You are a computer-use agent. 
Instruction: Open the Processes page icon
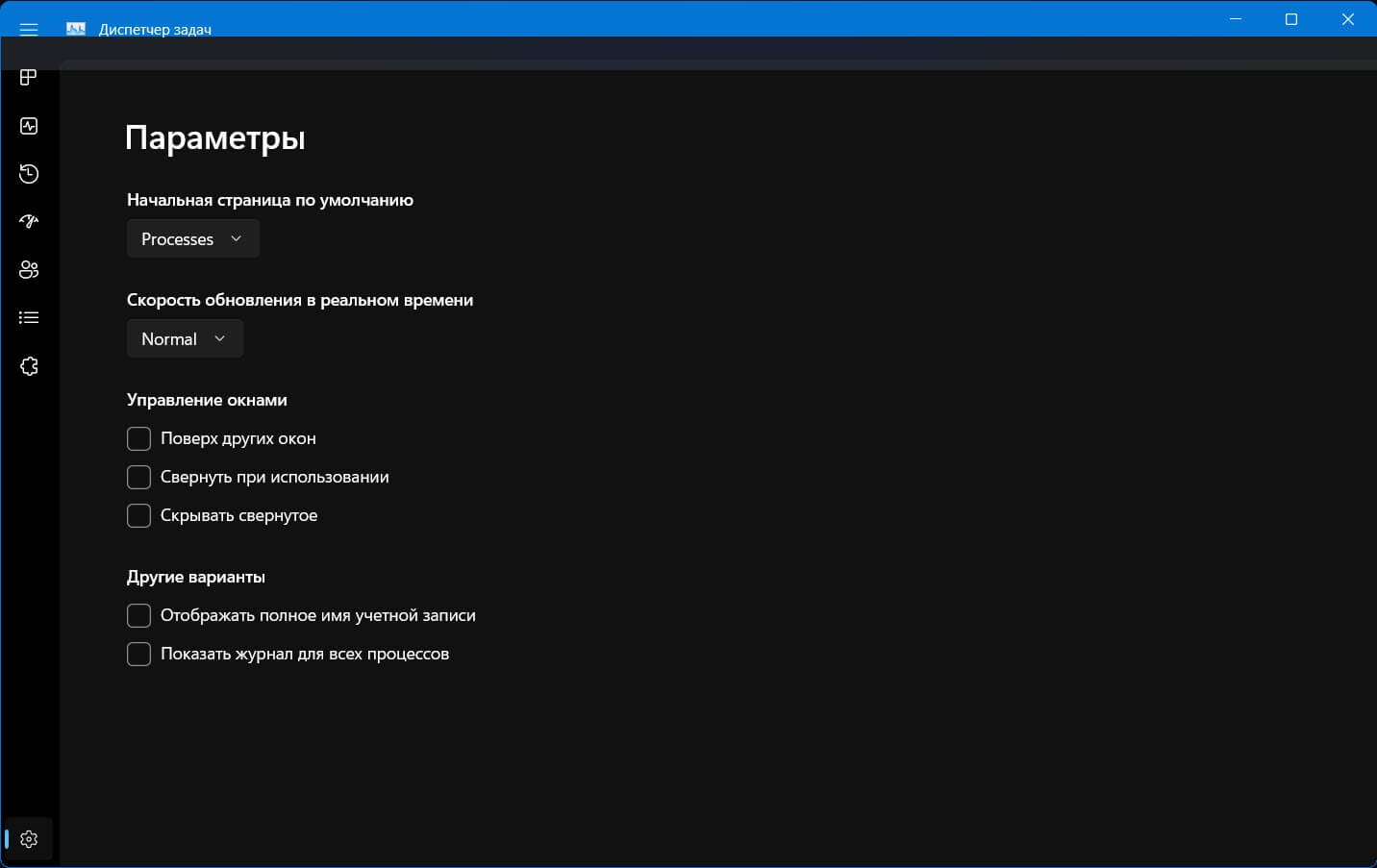point(29,77)
